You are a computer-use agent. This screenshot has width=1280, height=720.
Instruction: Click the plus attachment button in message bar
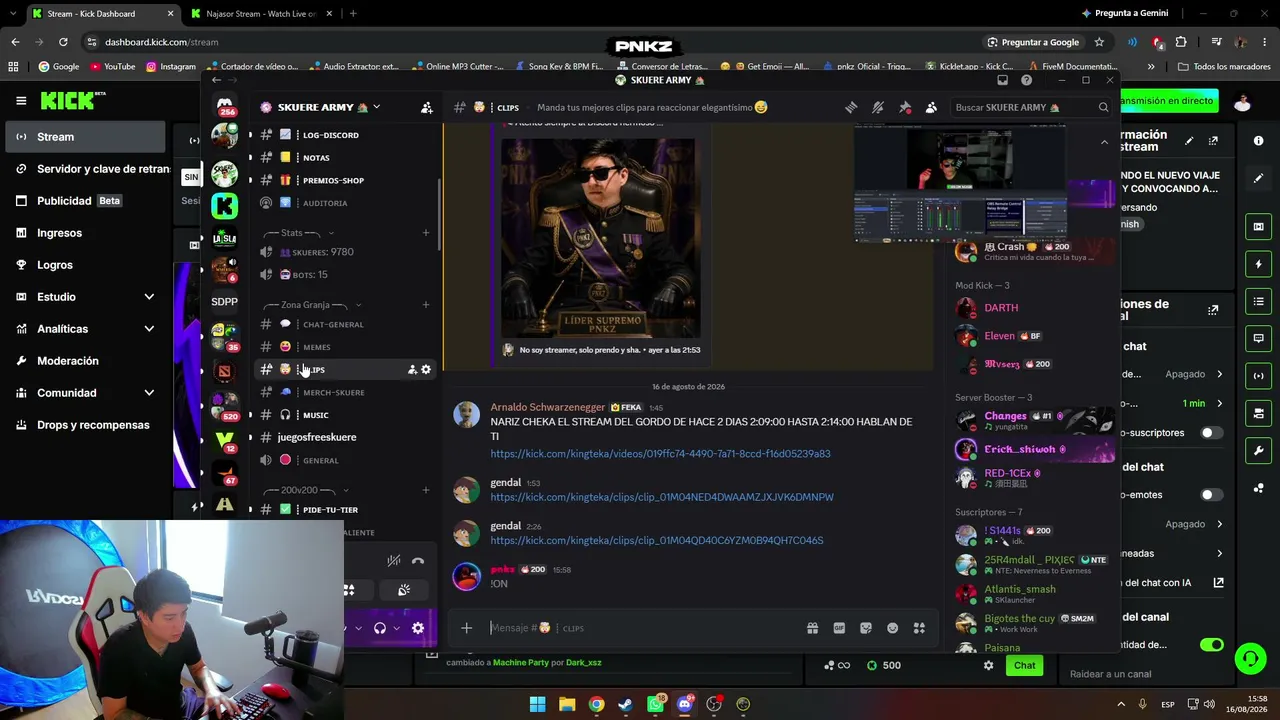click(x=466, y=628)
